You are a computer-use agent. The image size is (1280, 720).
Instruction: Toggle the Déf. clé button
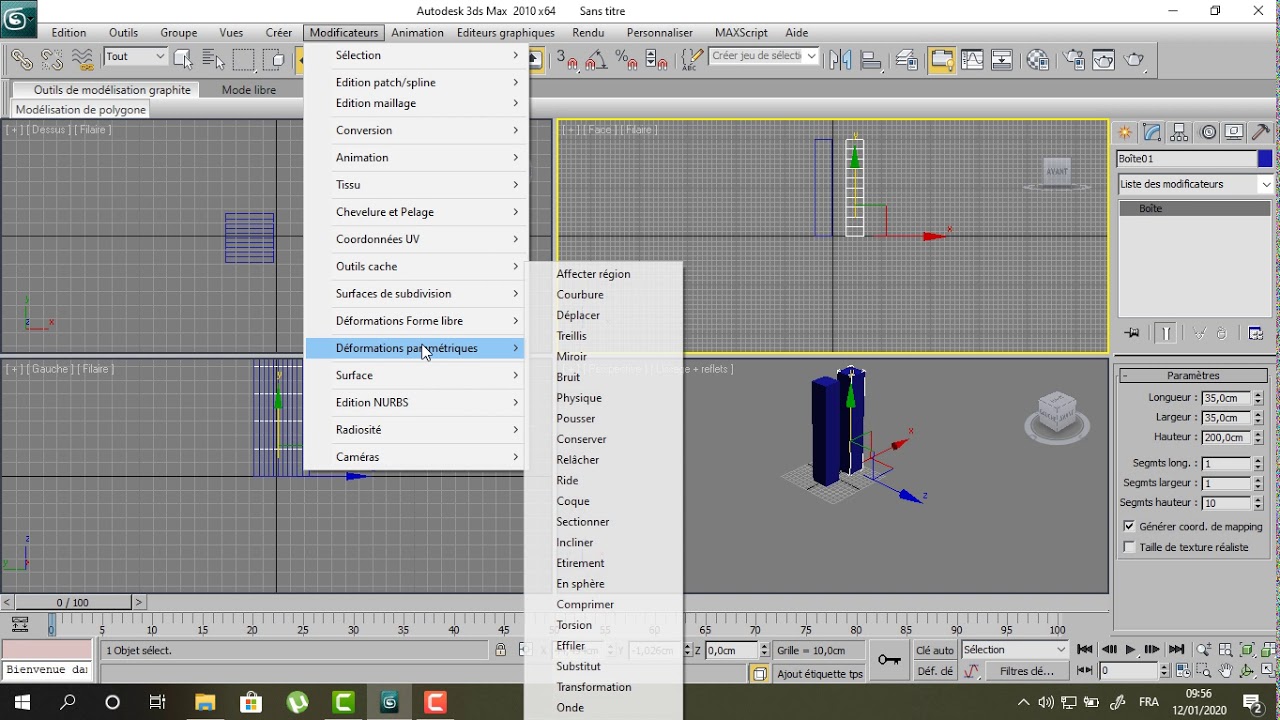point(935,671)
